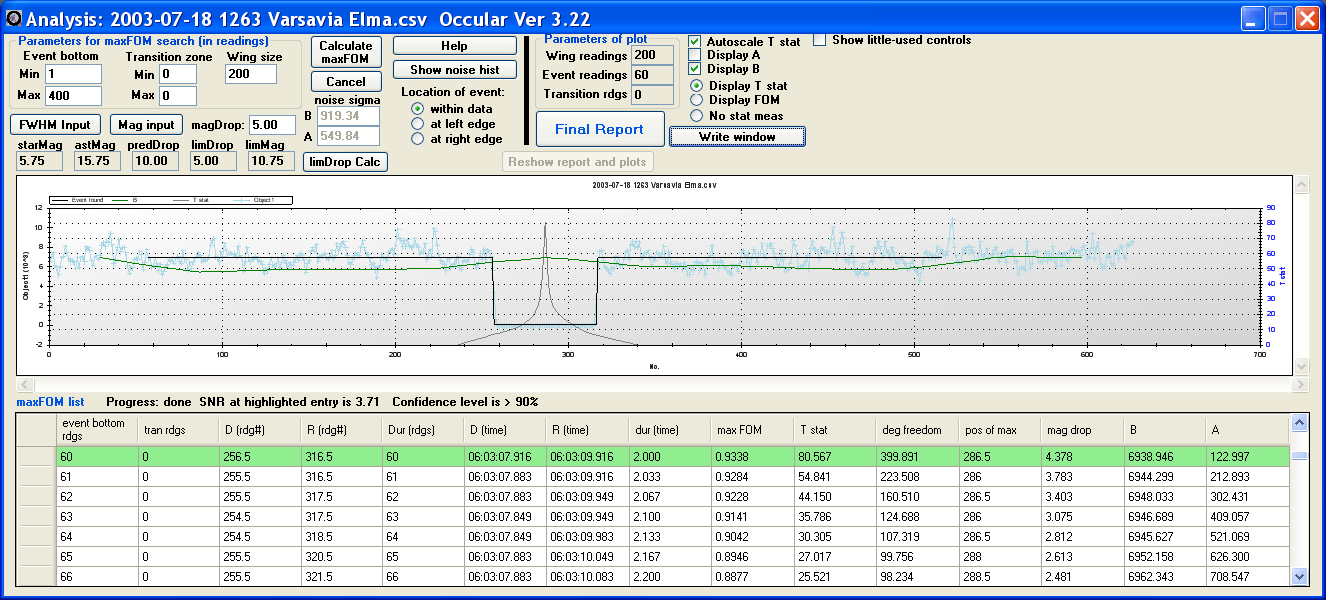Select event location at left edge

(417, 124)
